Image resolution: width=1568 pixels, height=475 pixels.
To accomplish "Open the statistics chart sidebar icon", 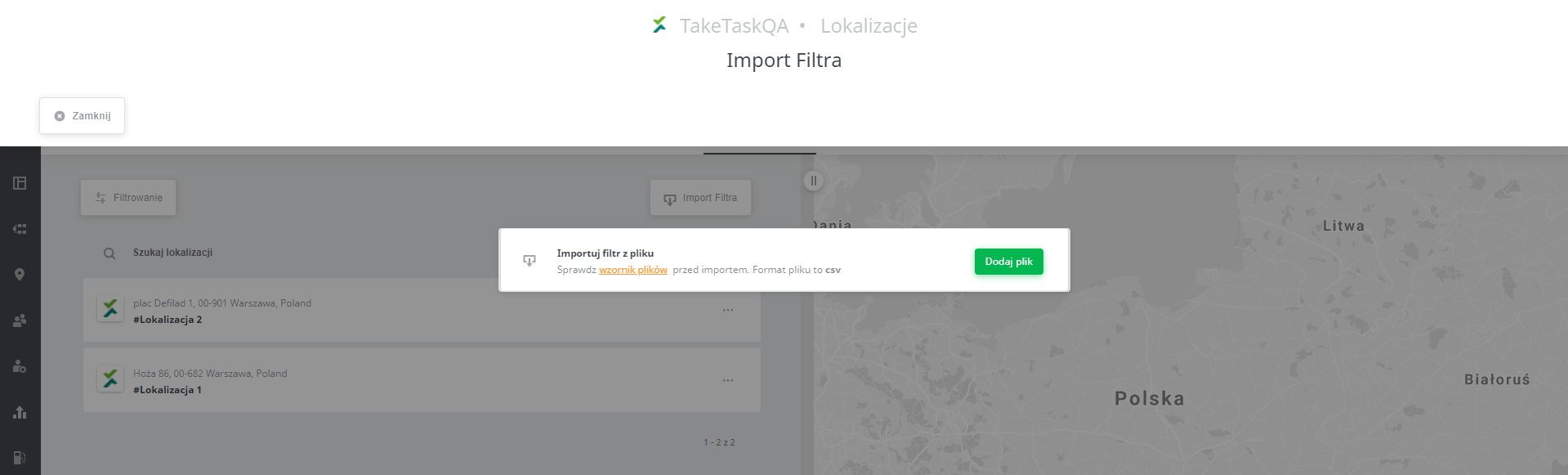I will [20, 412].
